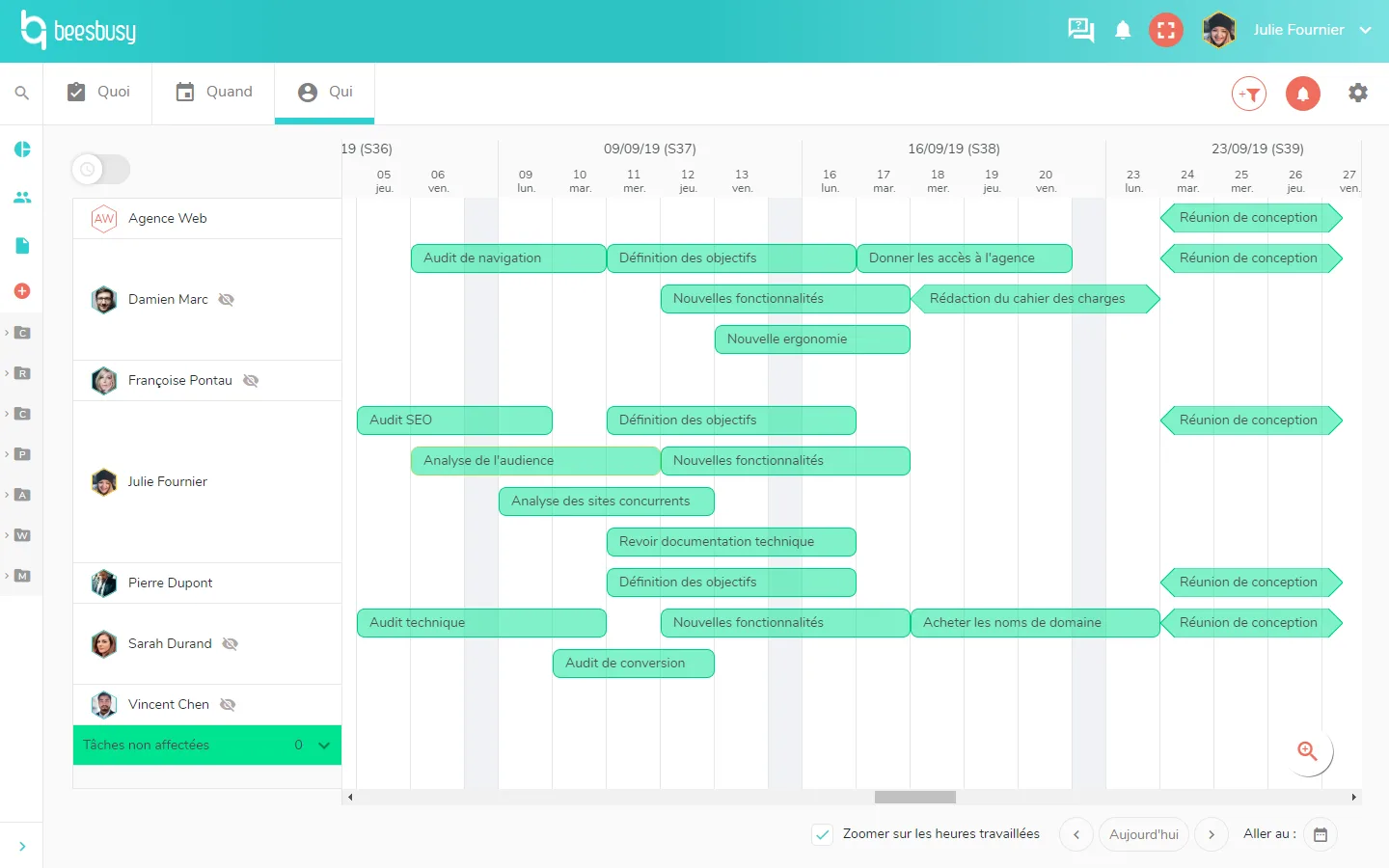Screen dimensions: 1389x868
Task: Select the Qui tab
Action: (x=325, y=93)
